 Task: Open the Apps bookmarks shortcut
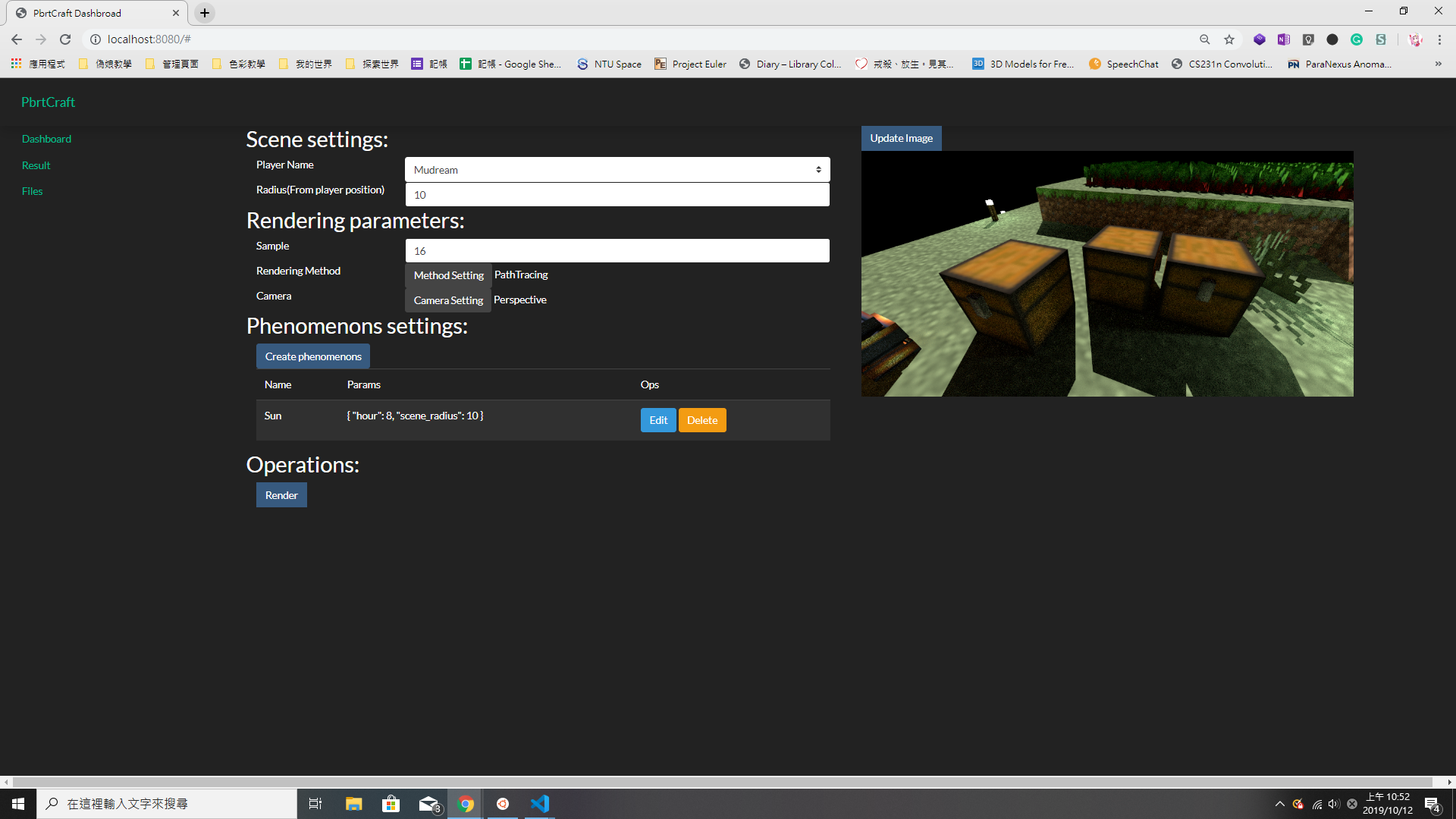(38, 64)
